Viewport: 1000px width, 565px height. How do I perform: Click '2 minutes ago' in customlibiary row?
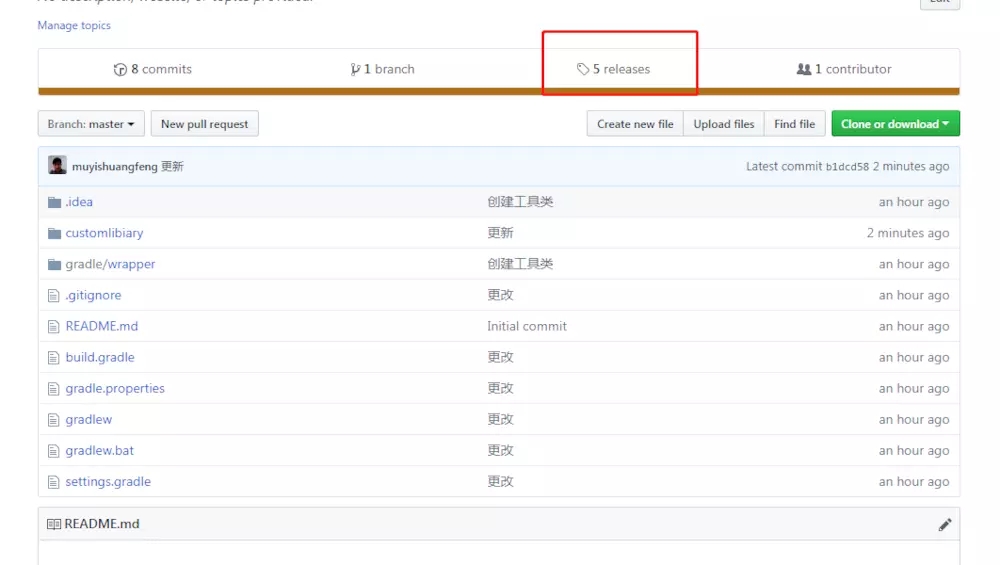coord(908,233)
